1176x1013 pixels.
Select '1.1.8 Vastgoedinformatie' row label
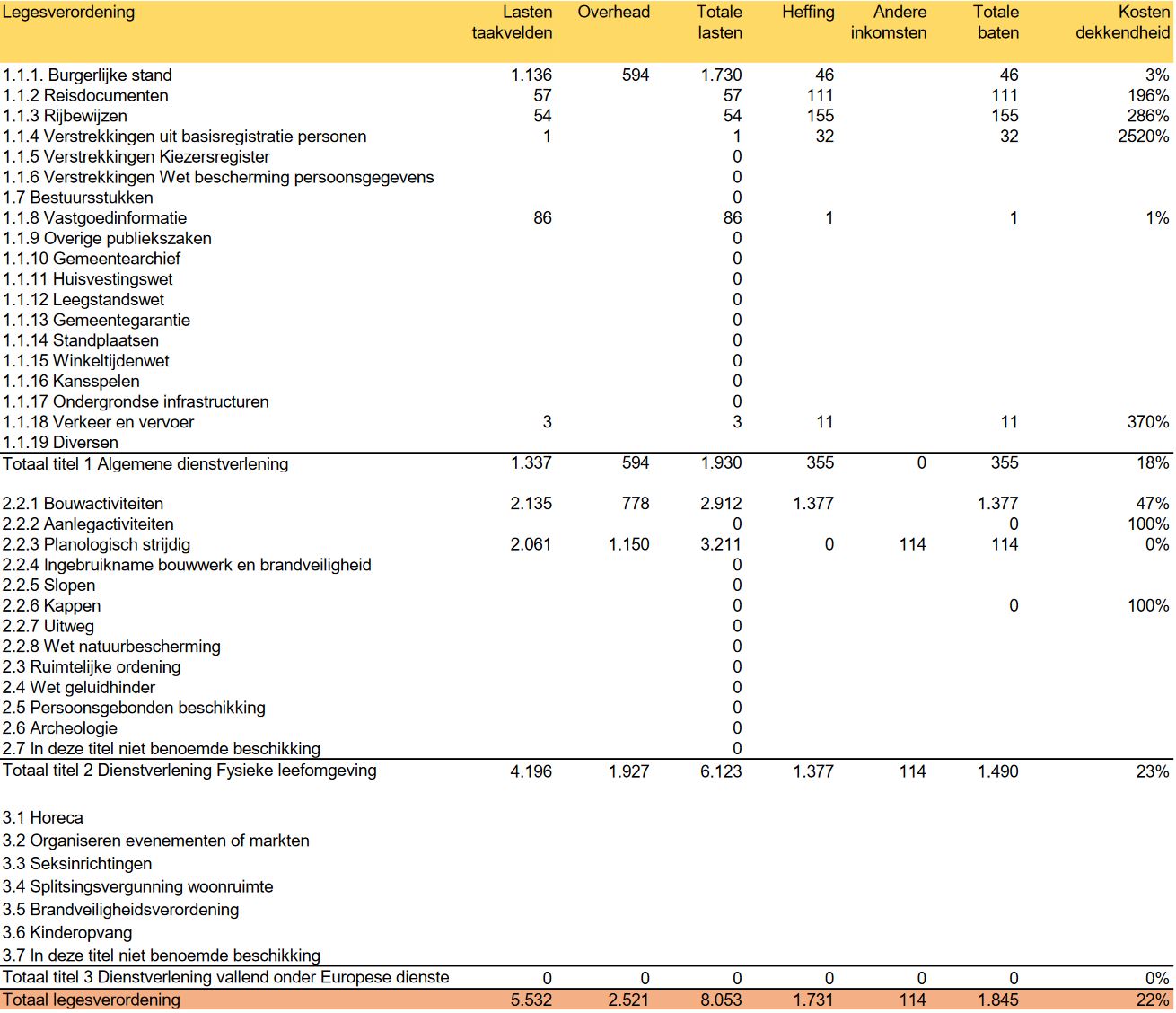pos(94,218)
